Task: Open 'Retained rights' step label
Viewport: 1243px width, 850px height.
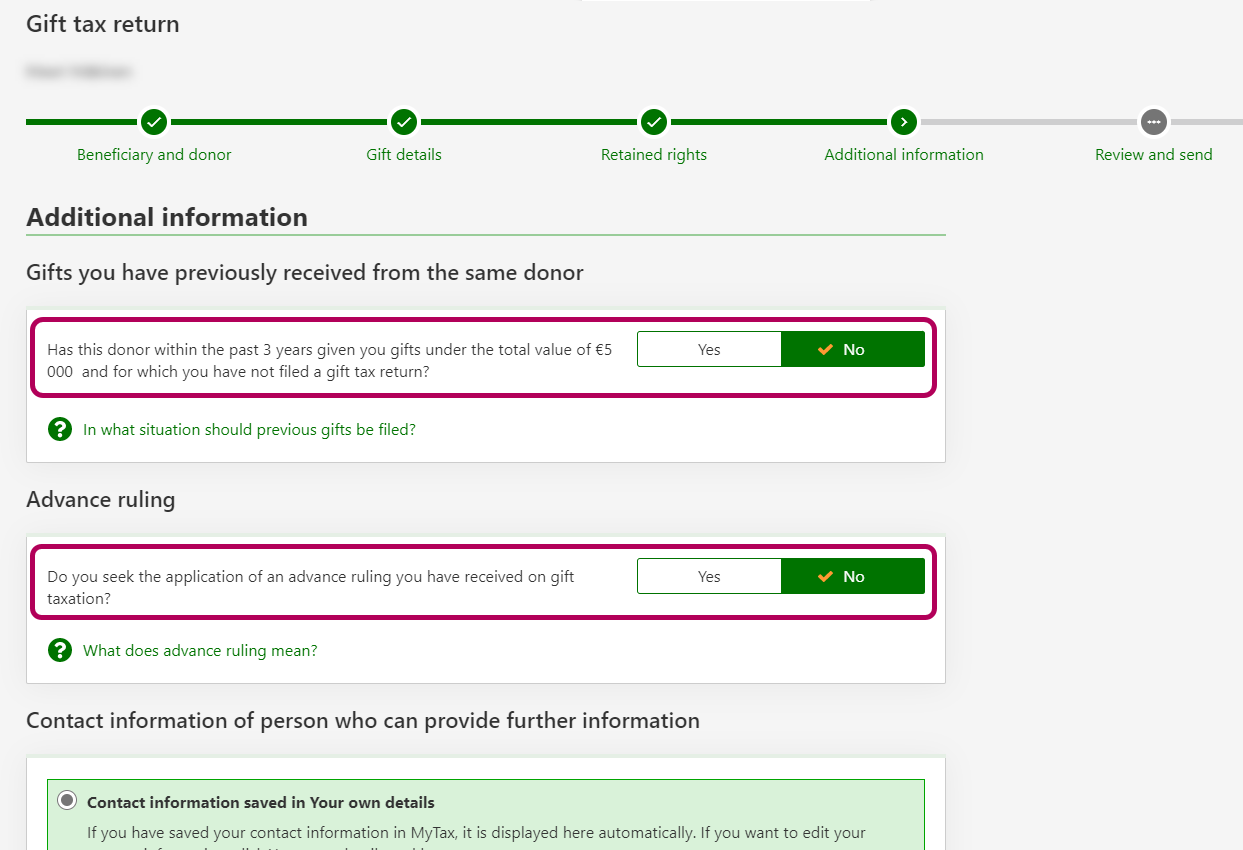Action: pos(654,155)
